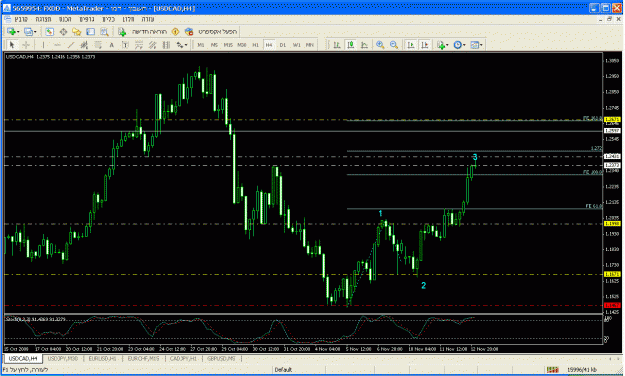Switch to MN monthly timeframe
625x376 pixels.
click(309, 45)
